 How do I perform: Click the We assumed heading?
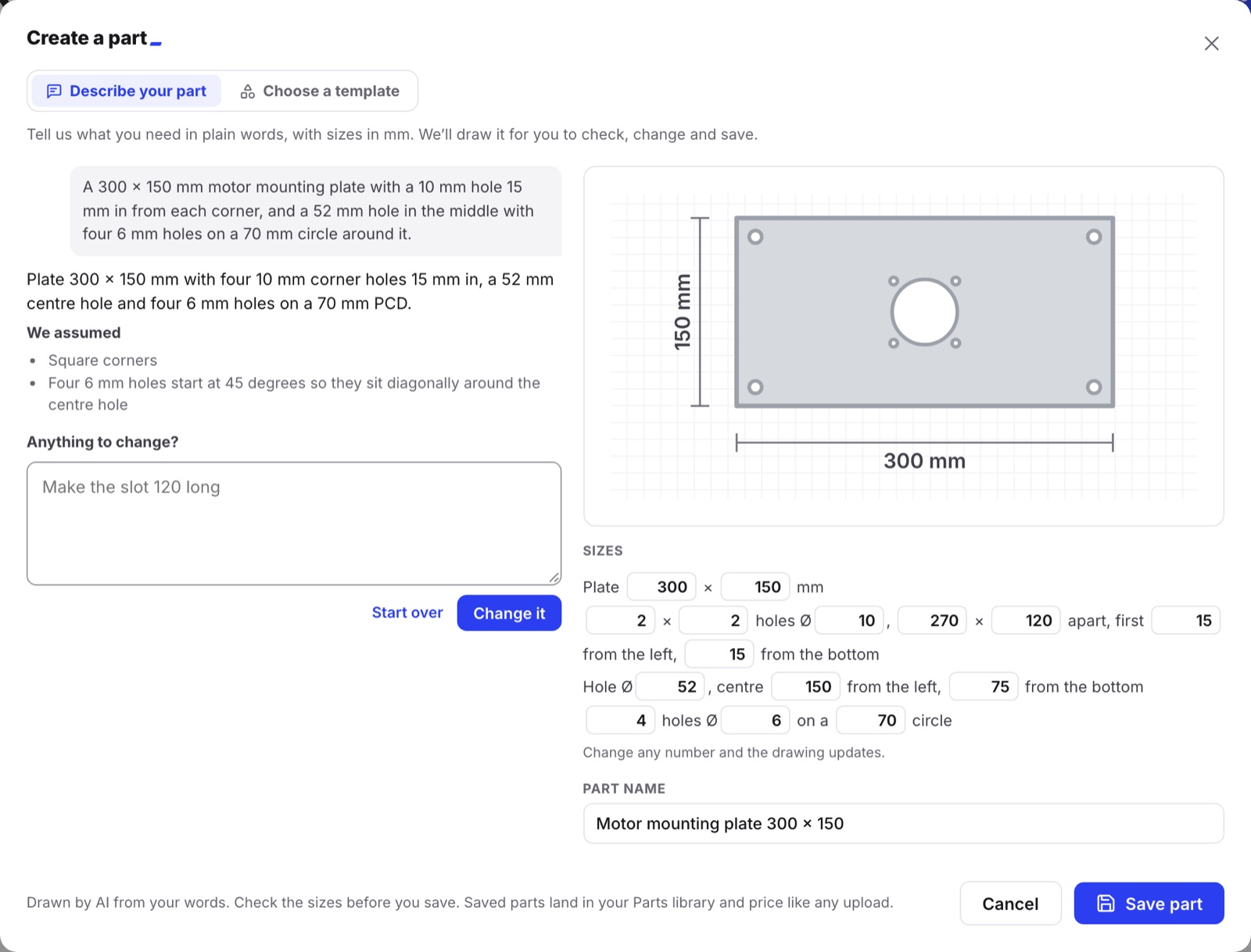(73, 333)
